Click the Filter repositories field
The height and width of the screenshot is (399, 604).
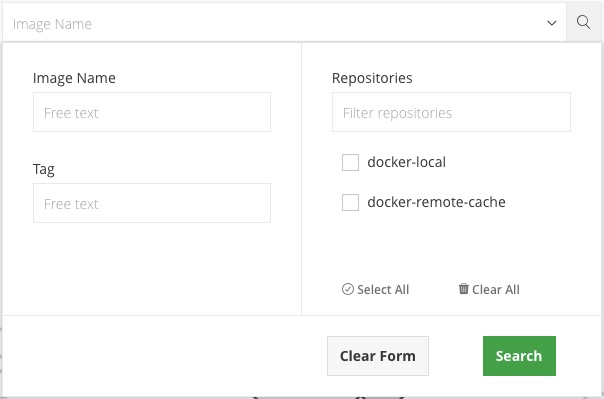pyautogui.click(x=451, y=112)
